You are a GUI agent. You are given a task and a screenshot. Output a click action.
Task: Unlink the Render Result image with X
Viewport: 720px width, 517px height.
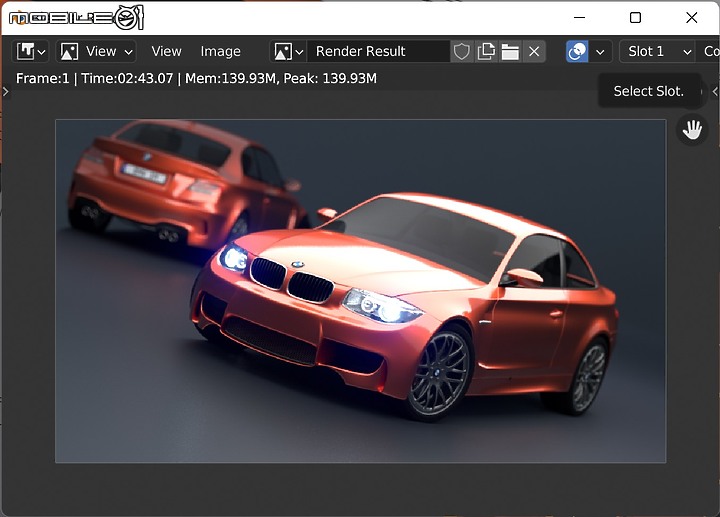[534, 51]
